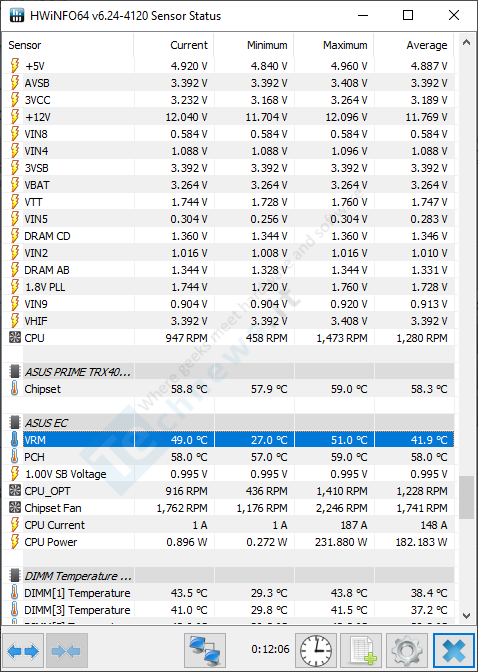Click the shrink columns arrows button
The image size is (478, 672).
coord(67,651)
